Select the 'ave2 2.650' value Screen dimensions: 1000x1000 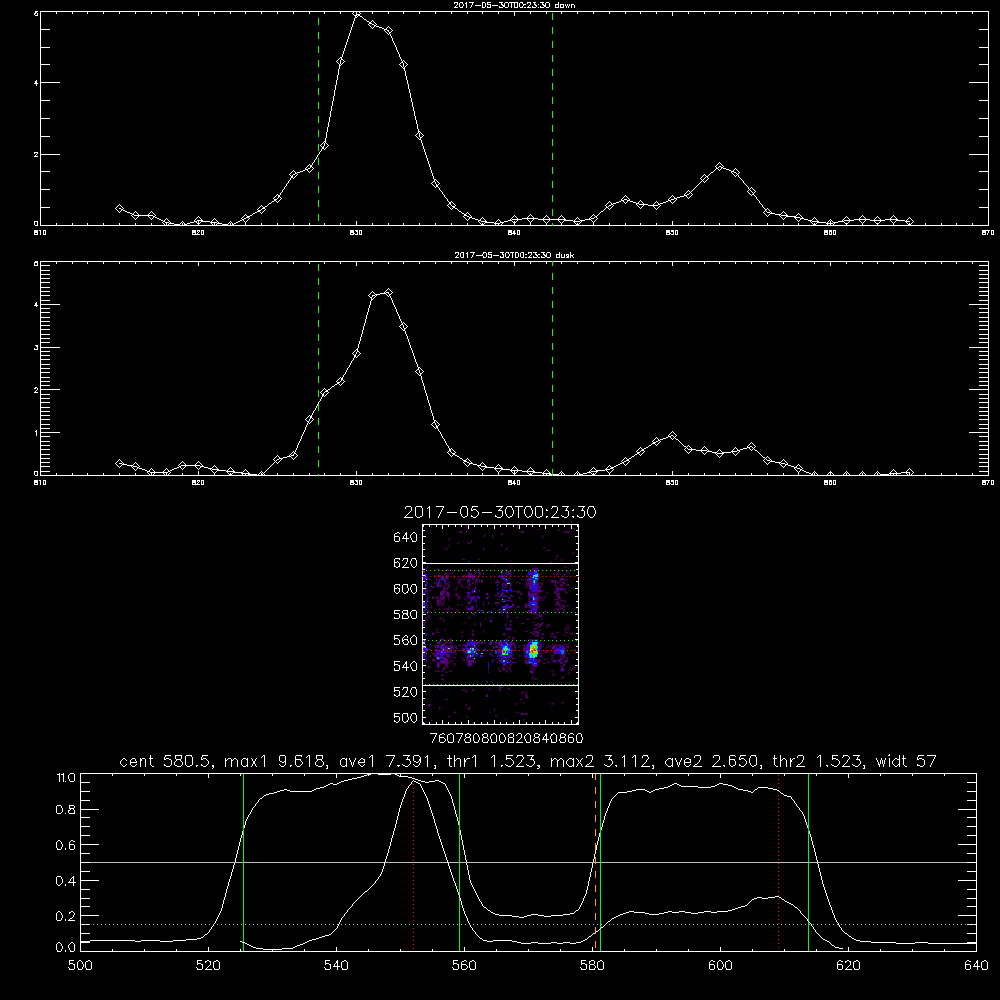tap(712, 761)
